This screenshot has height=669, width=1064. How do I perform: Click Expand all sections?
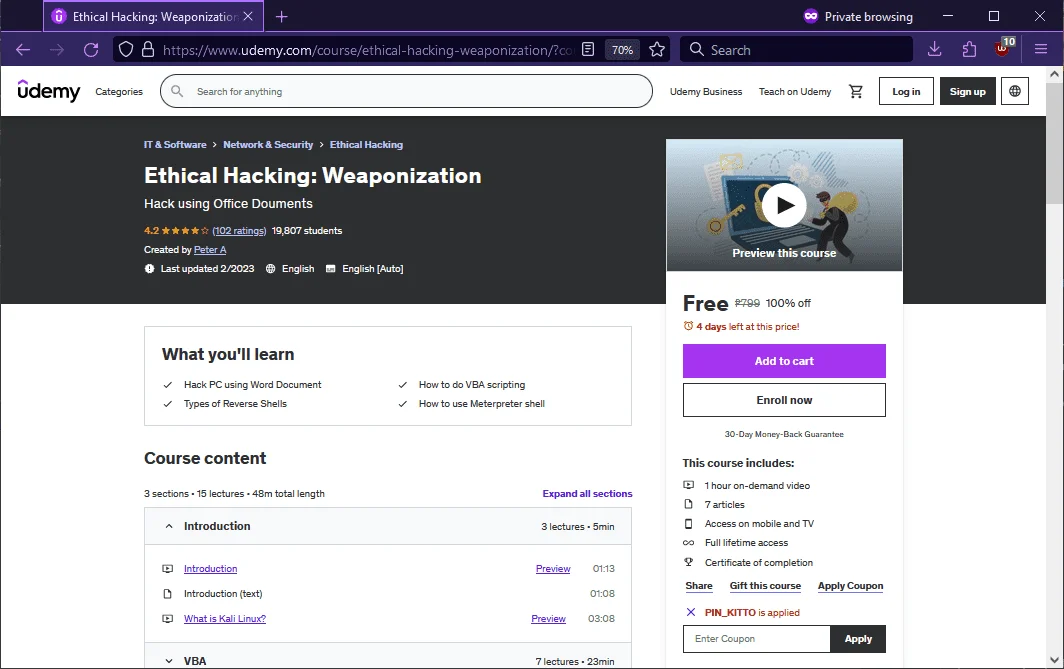pyautogui.click(x=587, y=493)
